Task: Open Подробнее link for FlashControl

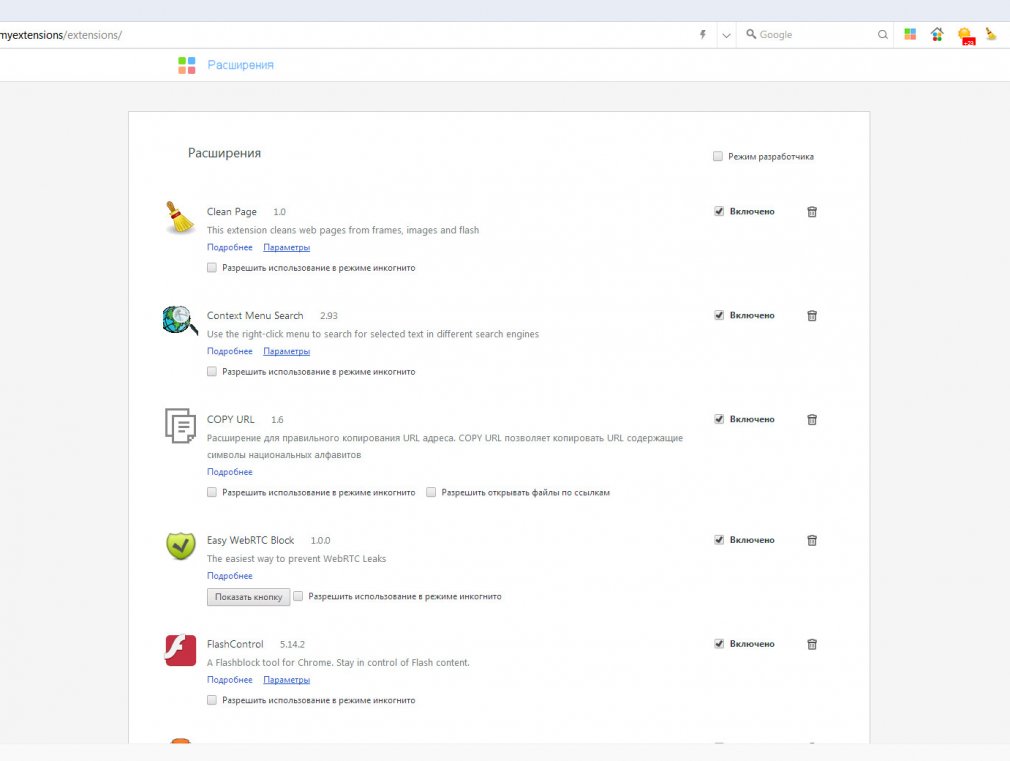Action: coord(229,680)
